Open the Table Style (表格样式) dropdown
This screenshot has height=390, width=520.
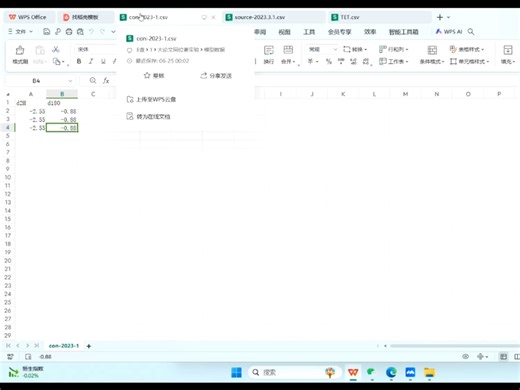click(467, 49)
